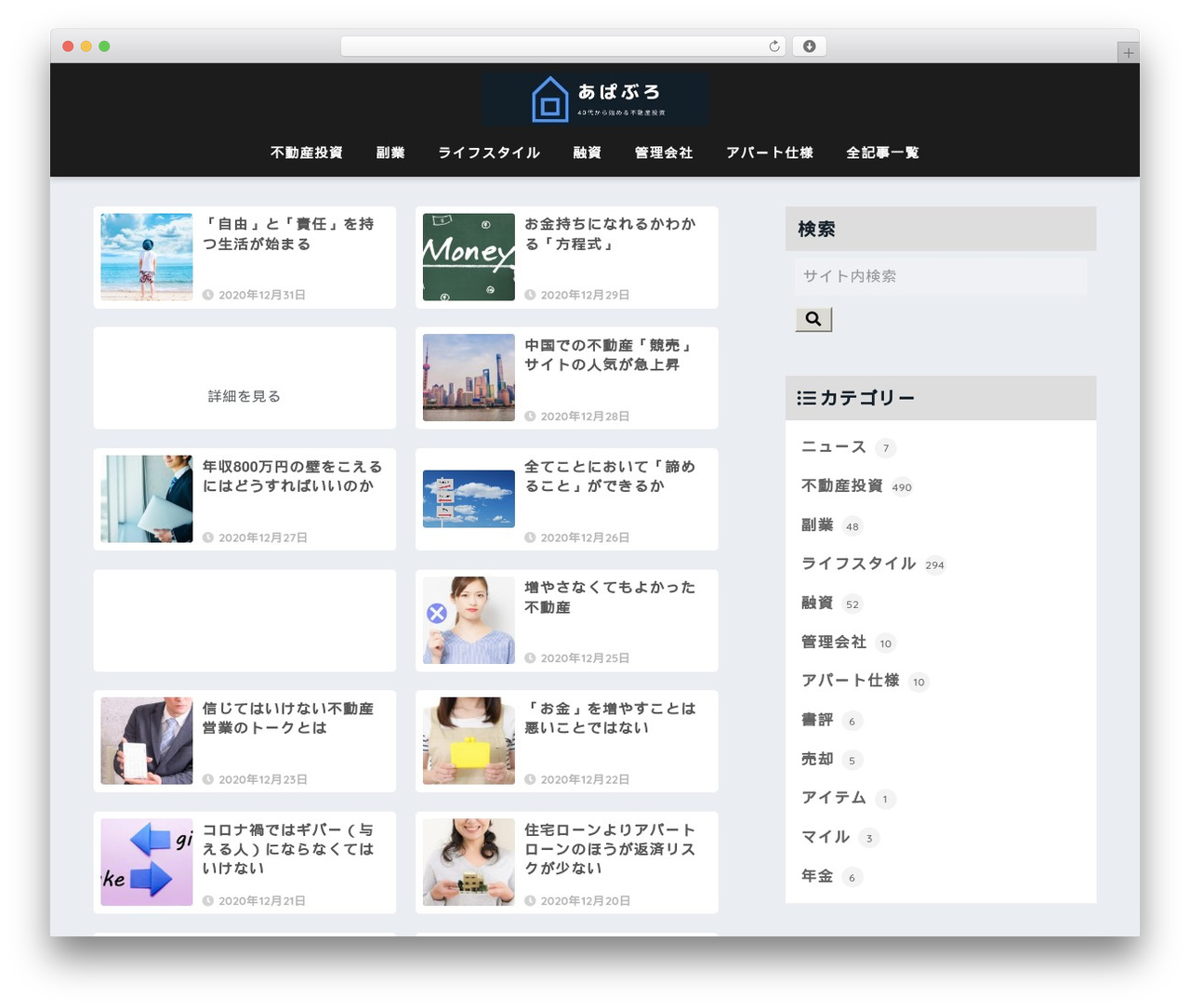Open 管理会社 navigation item
Image resolution: width=1190 pixels, height=1008 pixels.
(x=664, y=153)
